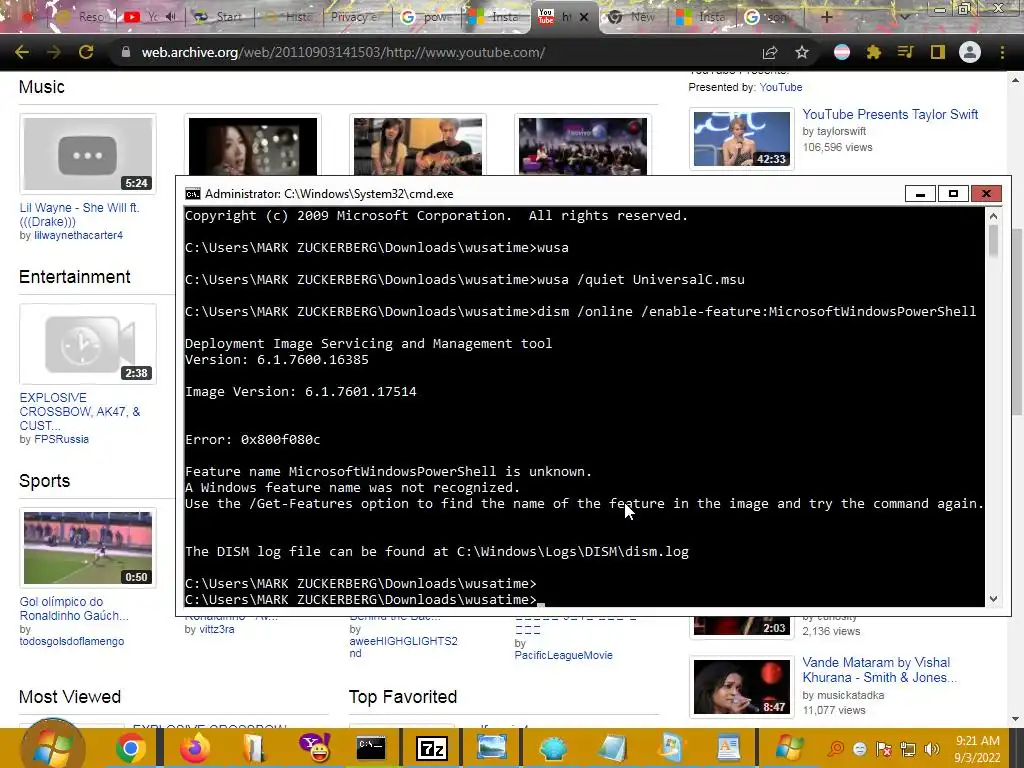
Task: Open the tab search dropdown arrow
Action: pyautogui.click(x=904, y=17)
